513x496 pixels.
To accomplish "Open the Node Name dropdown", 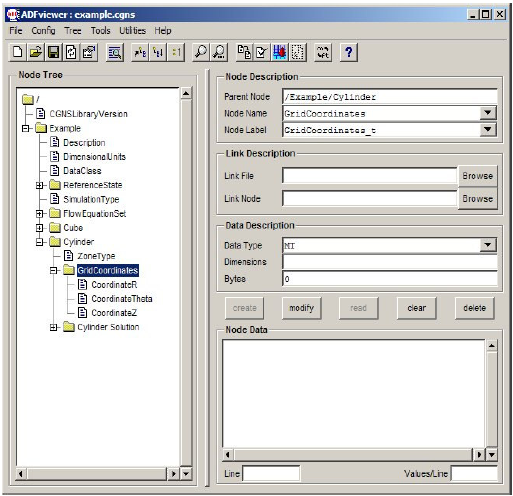I will tap(488, 113).
